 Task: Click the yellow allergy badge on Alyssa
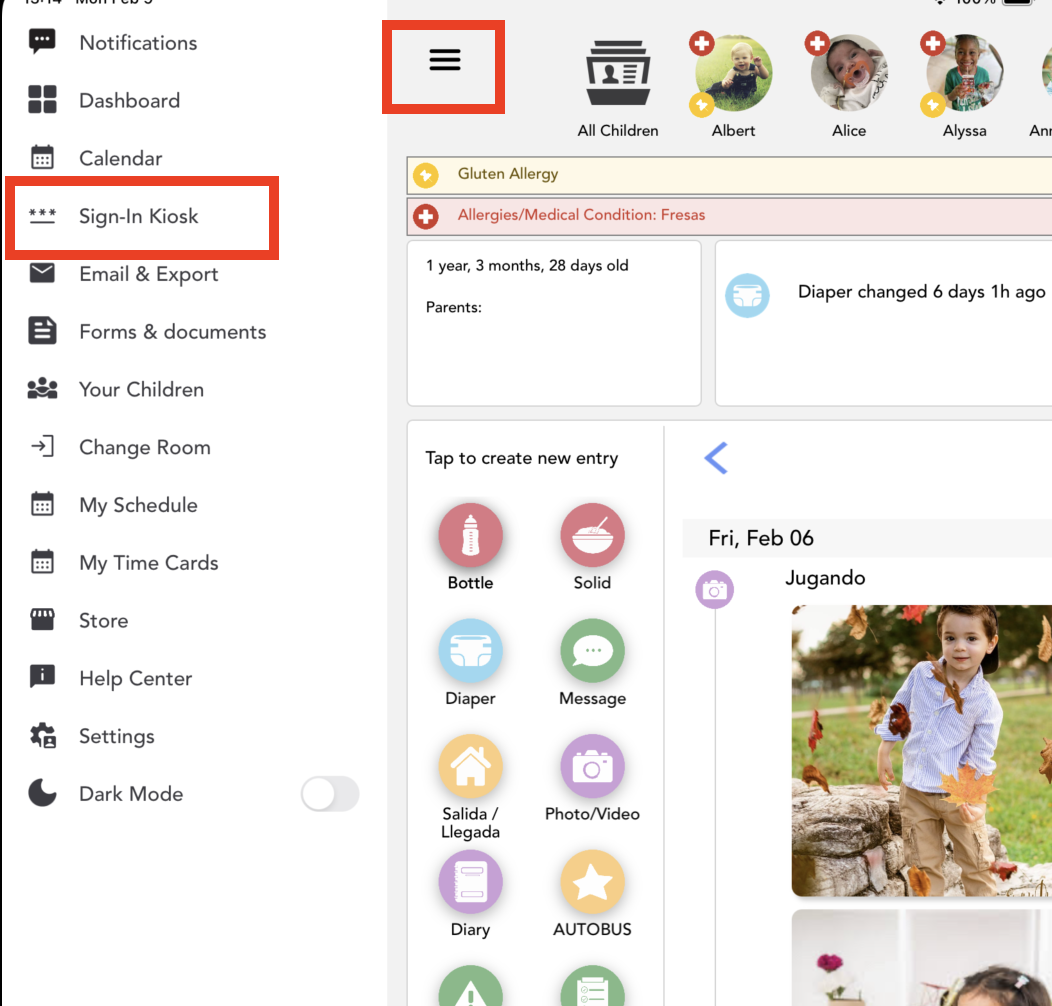[x=933, y=105]
